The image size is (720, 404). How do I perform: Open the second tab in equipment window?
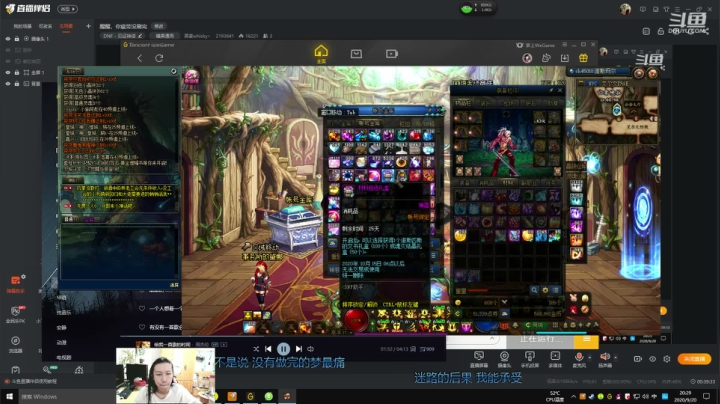(x=485, y=103)
